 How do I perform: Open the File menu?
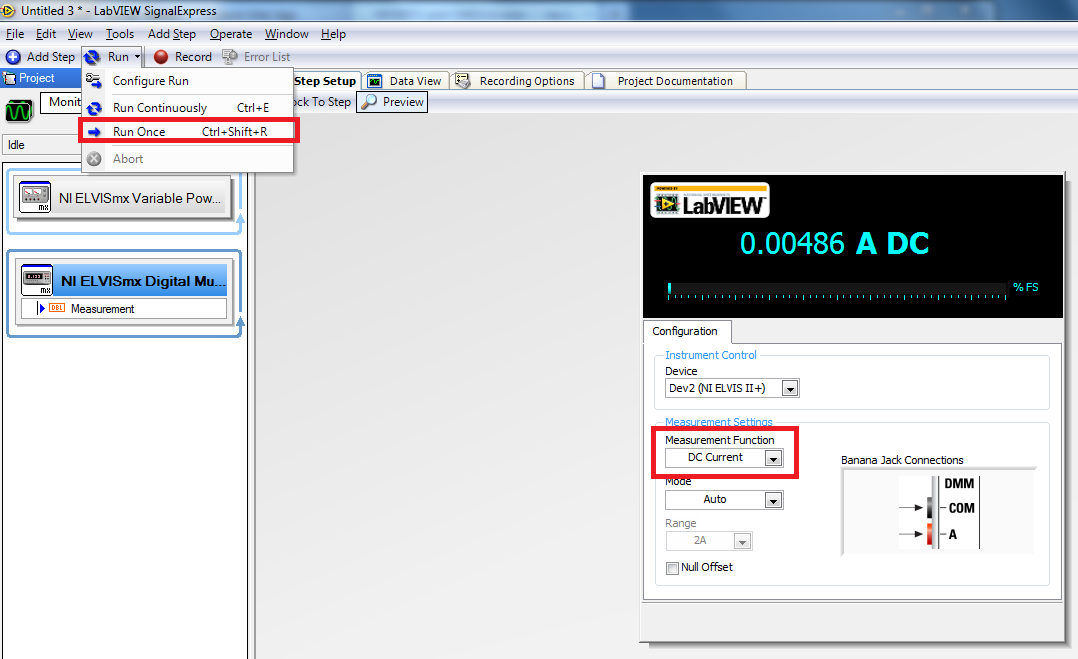pos(15,34)
